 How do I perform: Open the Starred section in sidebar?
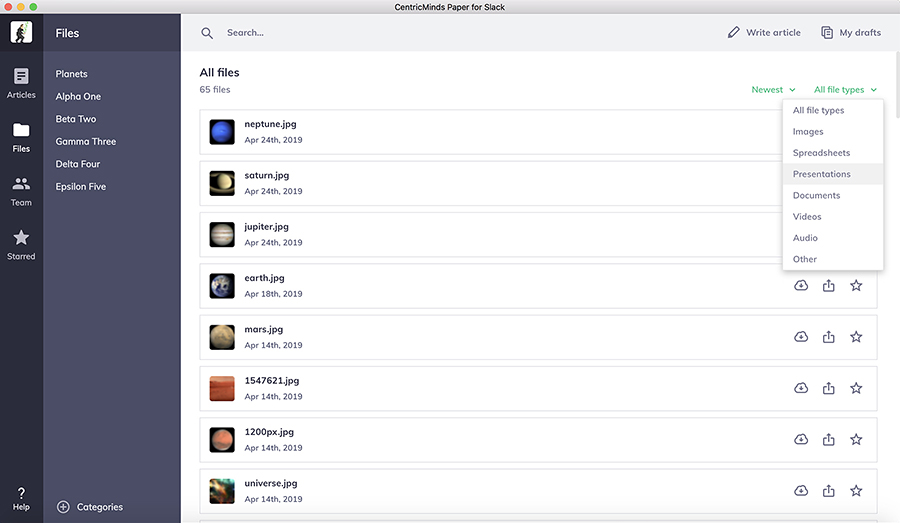(x=21, y=245)
